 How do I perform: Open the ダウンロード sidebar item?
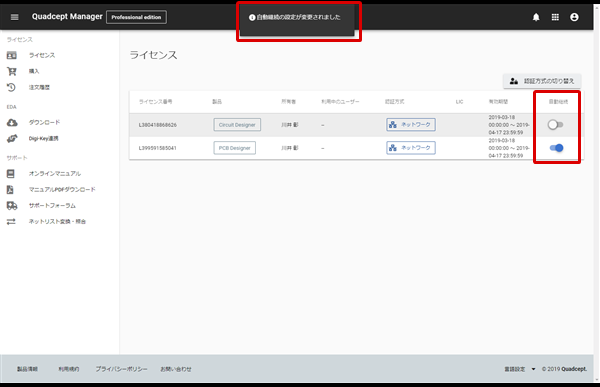[44, 122]
